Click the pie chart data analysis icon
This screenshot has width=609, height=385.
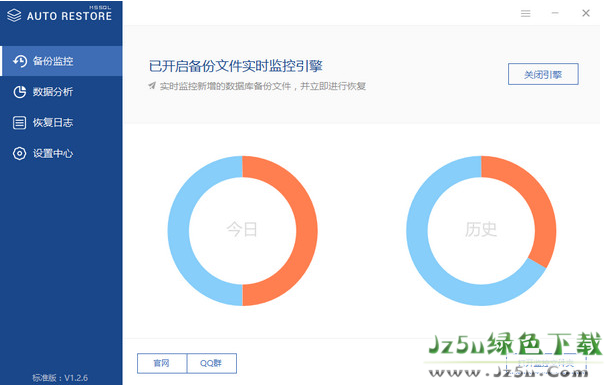(x=20, y=92)
